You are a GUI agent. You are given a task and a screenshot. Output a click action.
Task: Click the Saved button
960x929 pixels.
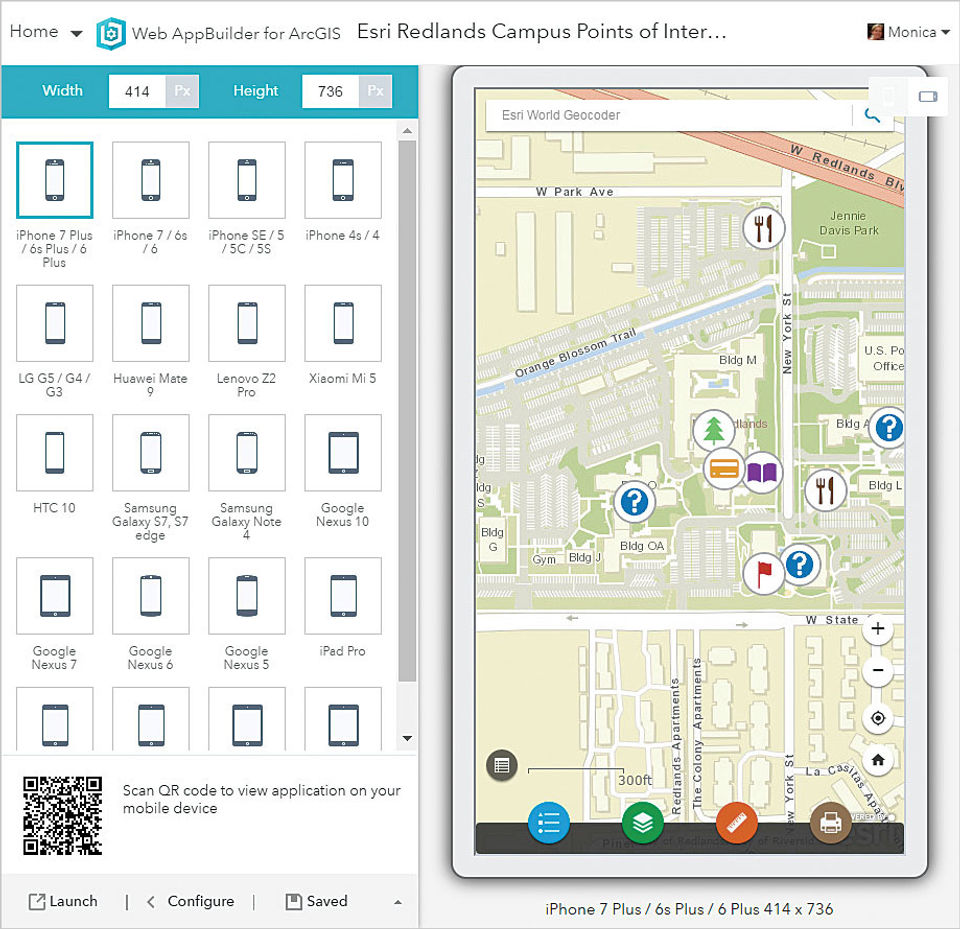pyautogui.click(x=317, y=901)
